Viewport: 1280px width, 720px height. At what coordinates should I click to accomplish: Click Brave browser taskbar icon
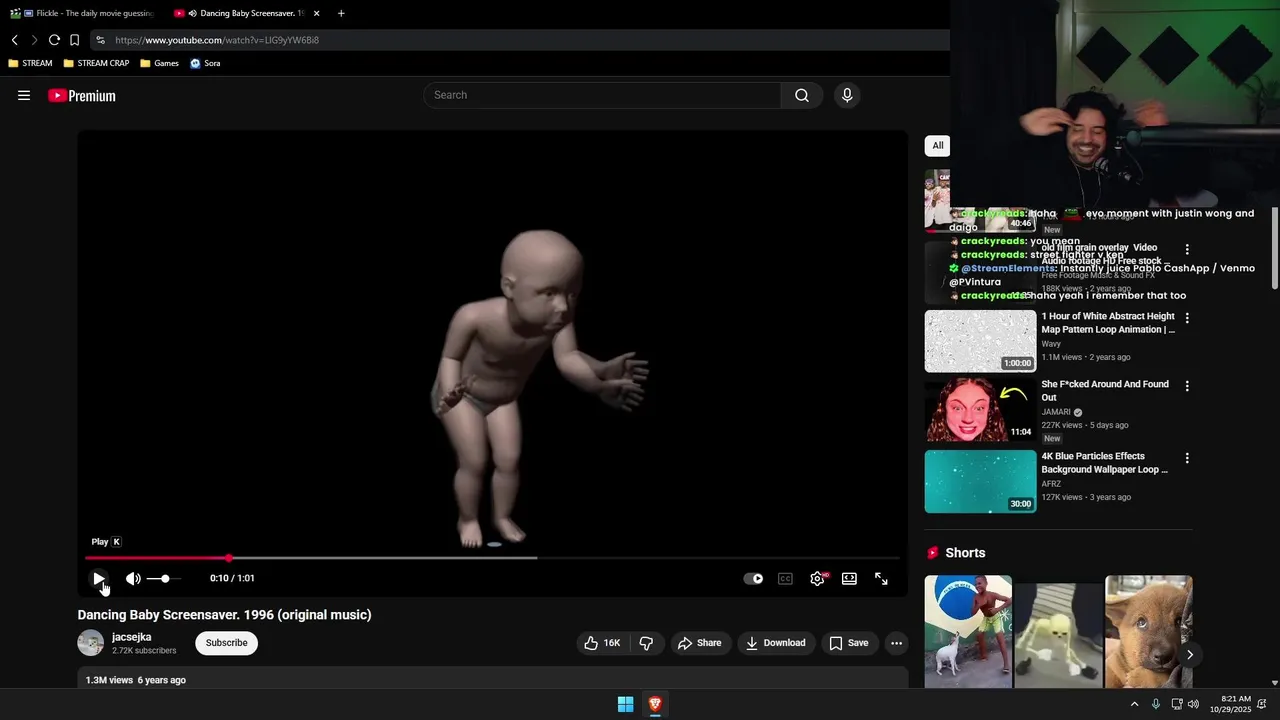point(655,704)
